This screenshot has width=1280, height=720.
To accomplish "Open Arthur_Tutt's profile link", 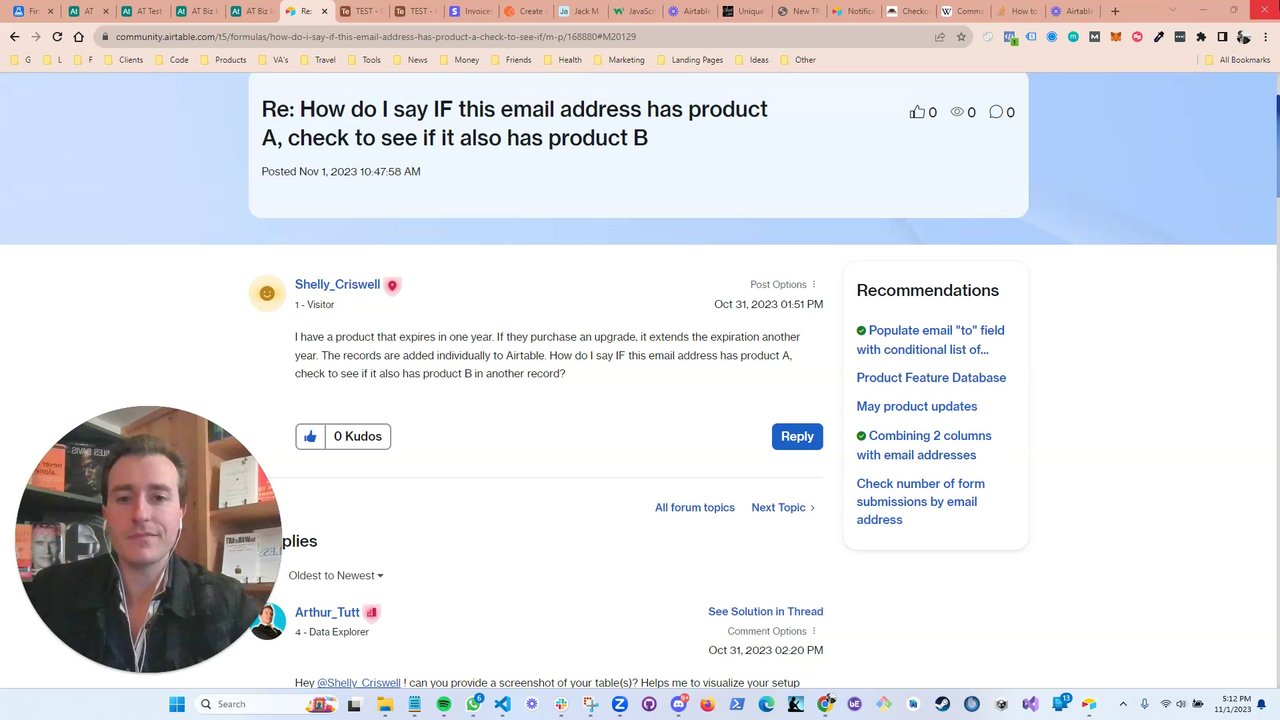I will (x=327, y=612).
